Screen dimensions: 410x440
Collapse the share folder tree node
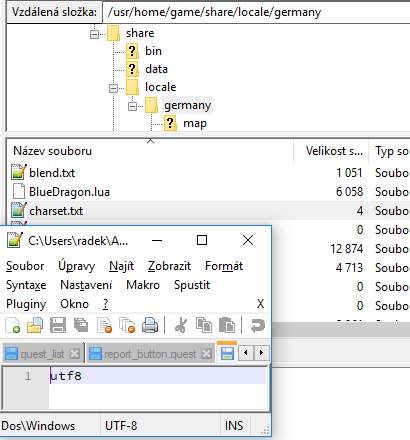pyautogui.click(x=94, y=34)
